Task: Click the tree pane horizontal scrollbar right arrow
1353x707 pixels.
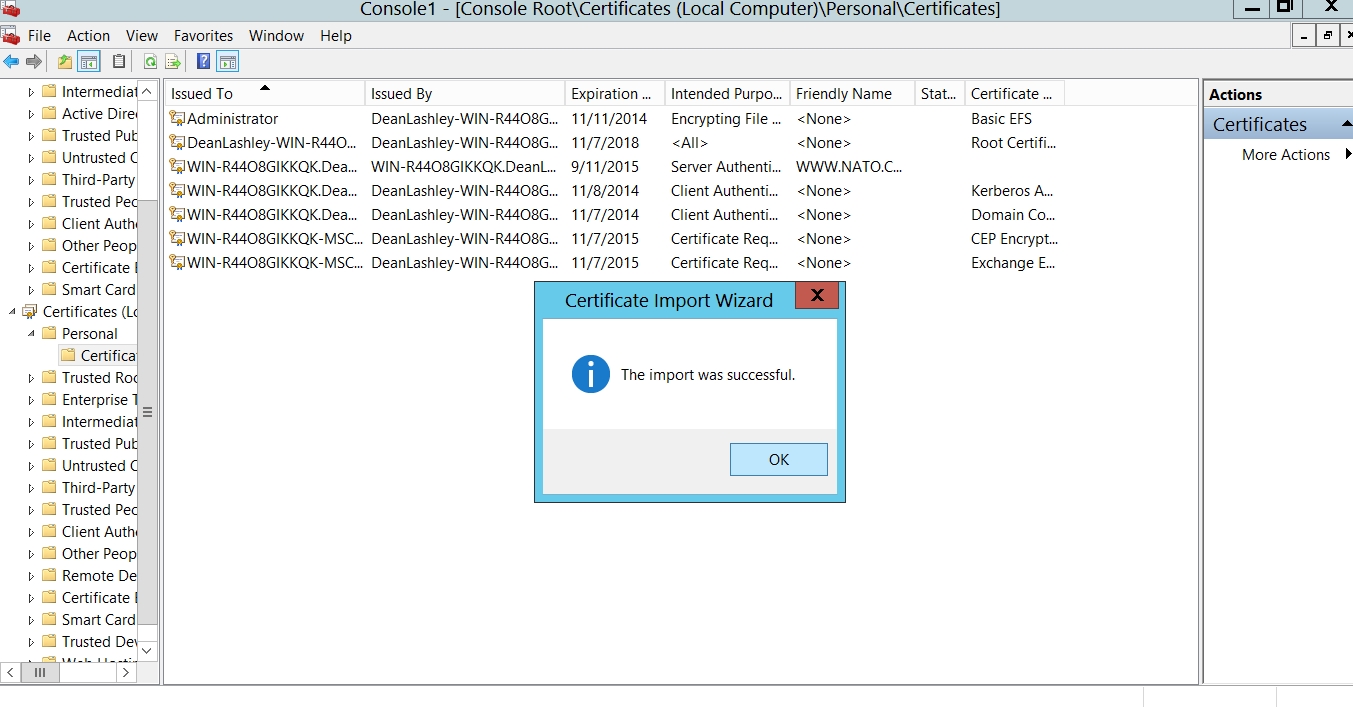Action: point(126,673)
